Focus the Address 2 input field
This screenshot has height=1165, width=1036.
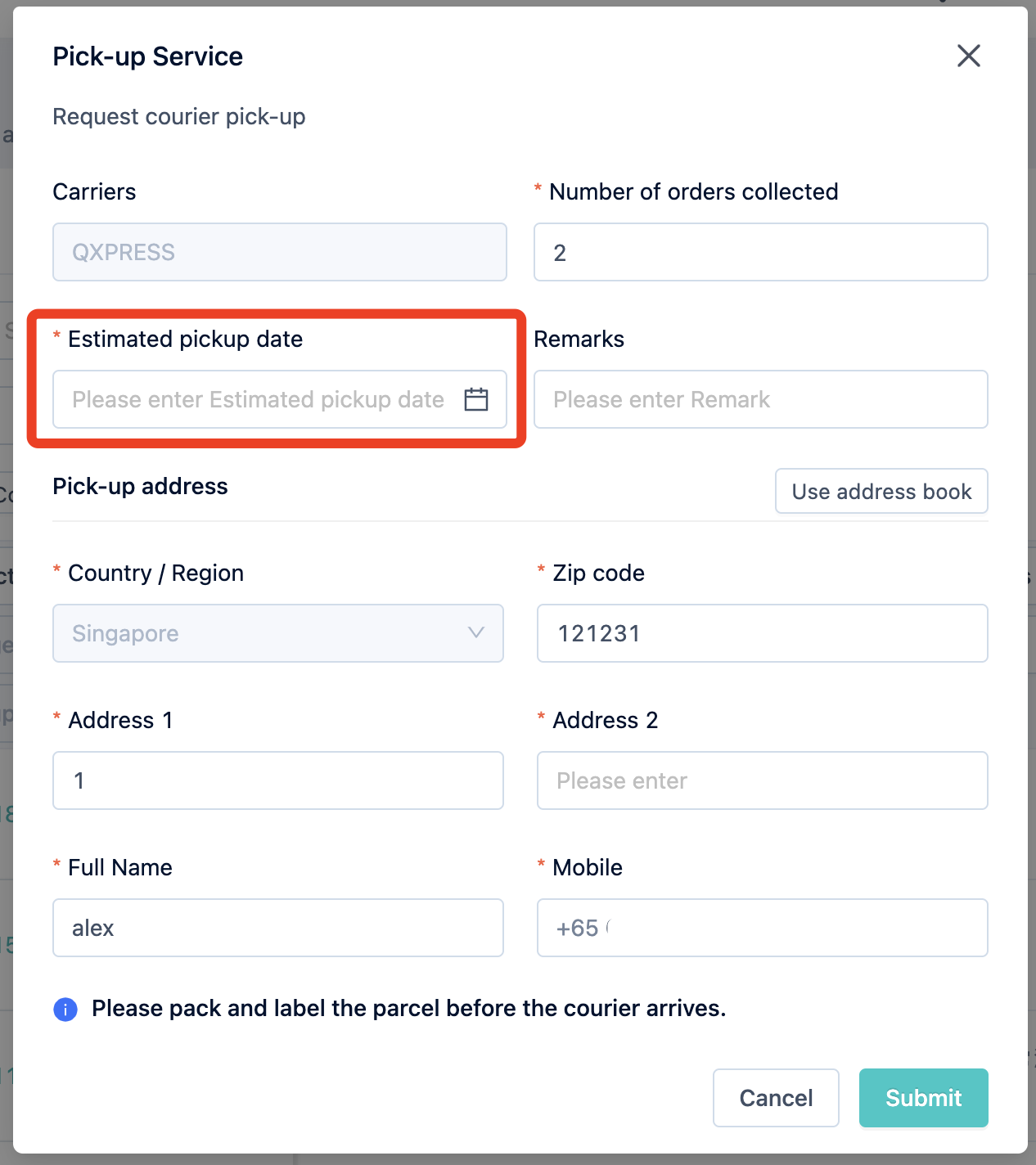[763, 780]
